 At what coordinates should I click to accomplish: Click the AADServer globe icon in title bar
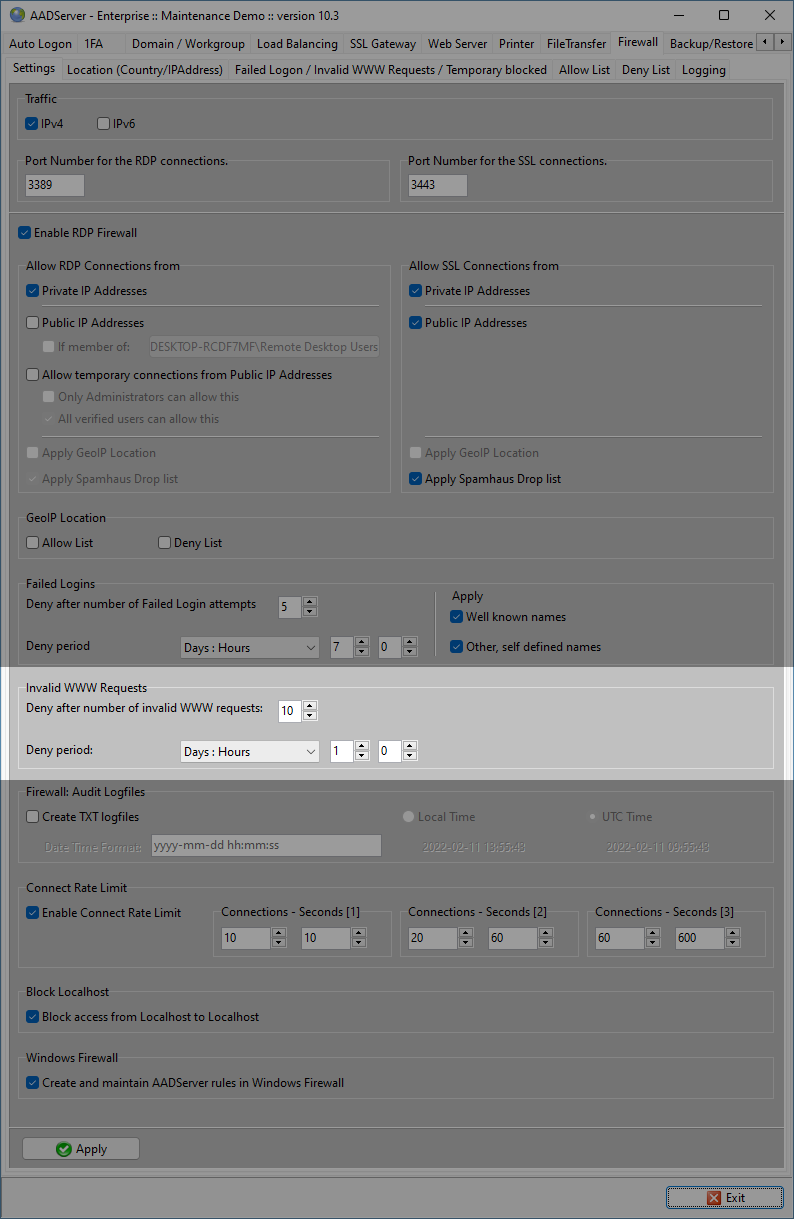pos(17,15)
